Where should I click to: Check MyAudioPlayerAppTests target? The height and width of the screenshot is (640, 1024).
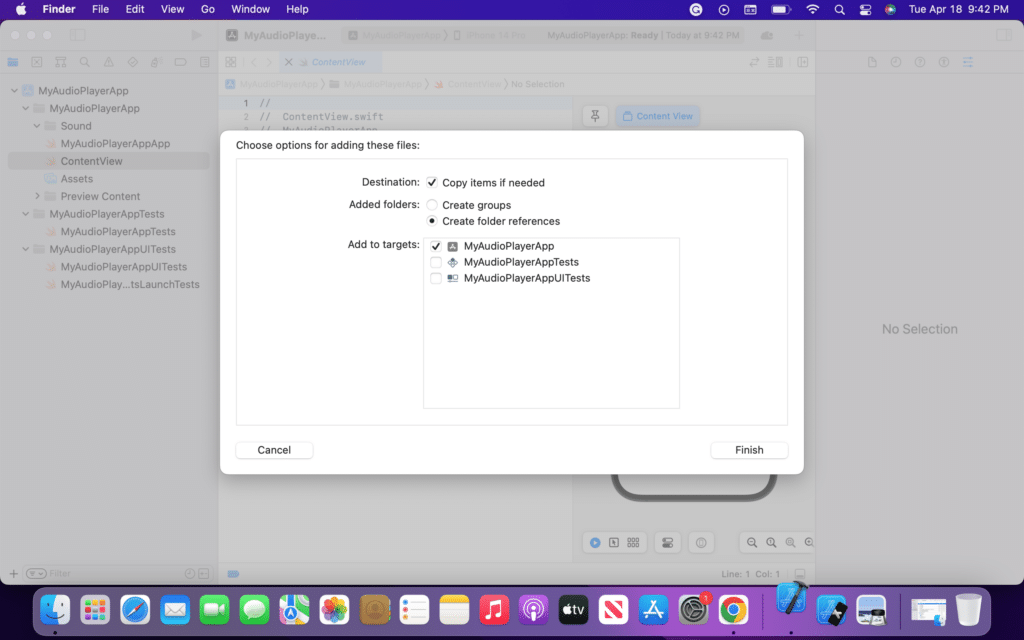435,262
